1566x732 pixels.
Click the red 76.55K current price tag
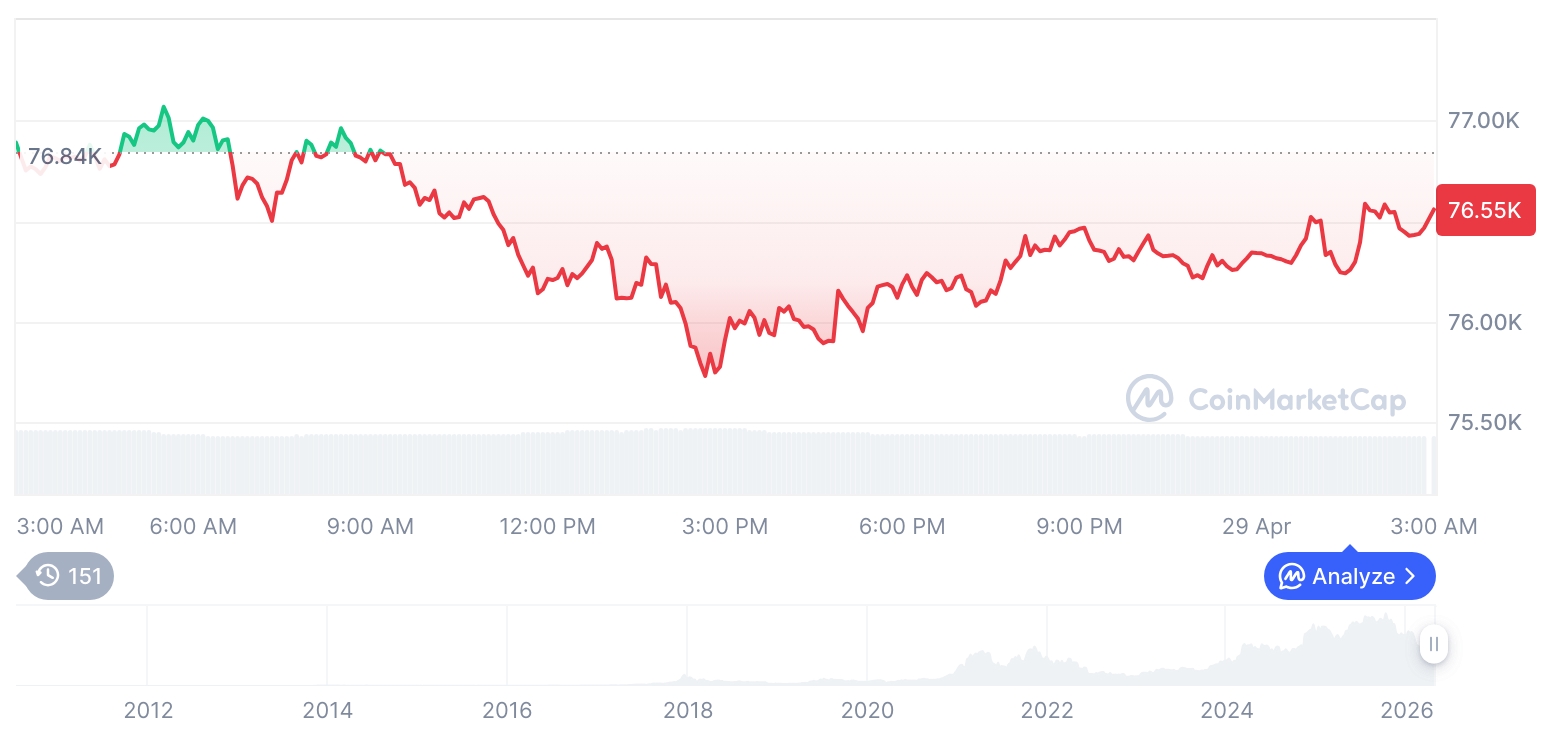[1484, 210]
